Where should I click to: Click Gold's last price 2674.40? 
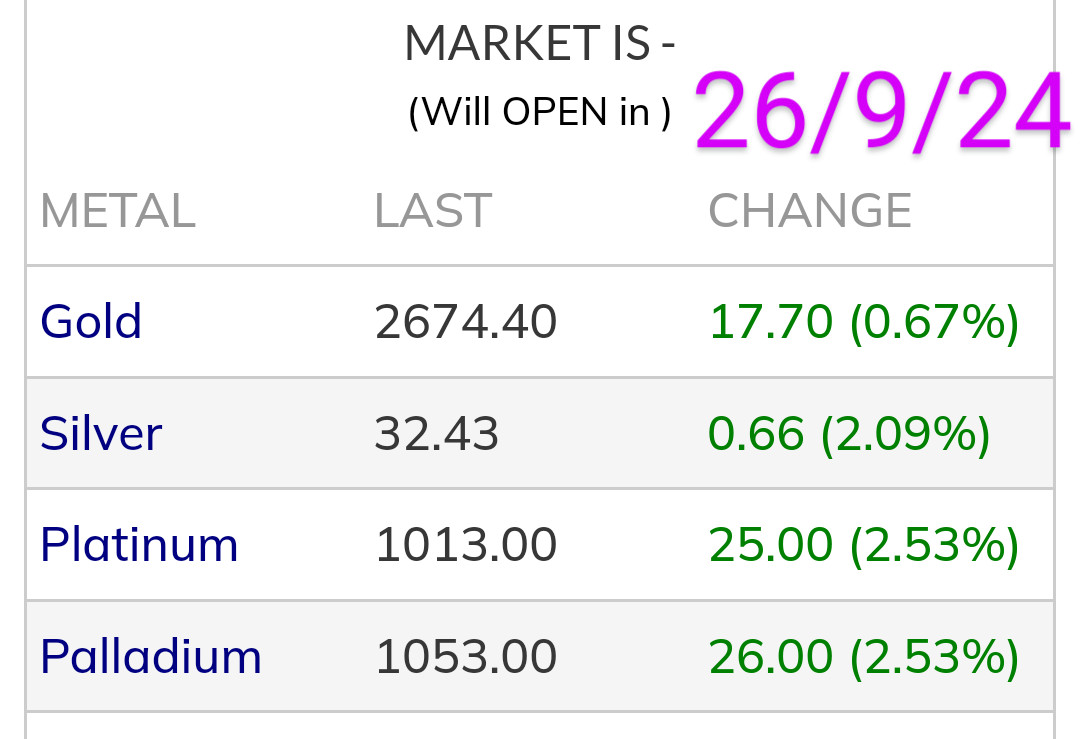tap(465, 322)
